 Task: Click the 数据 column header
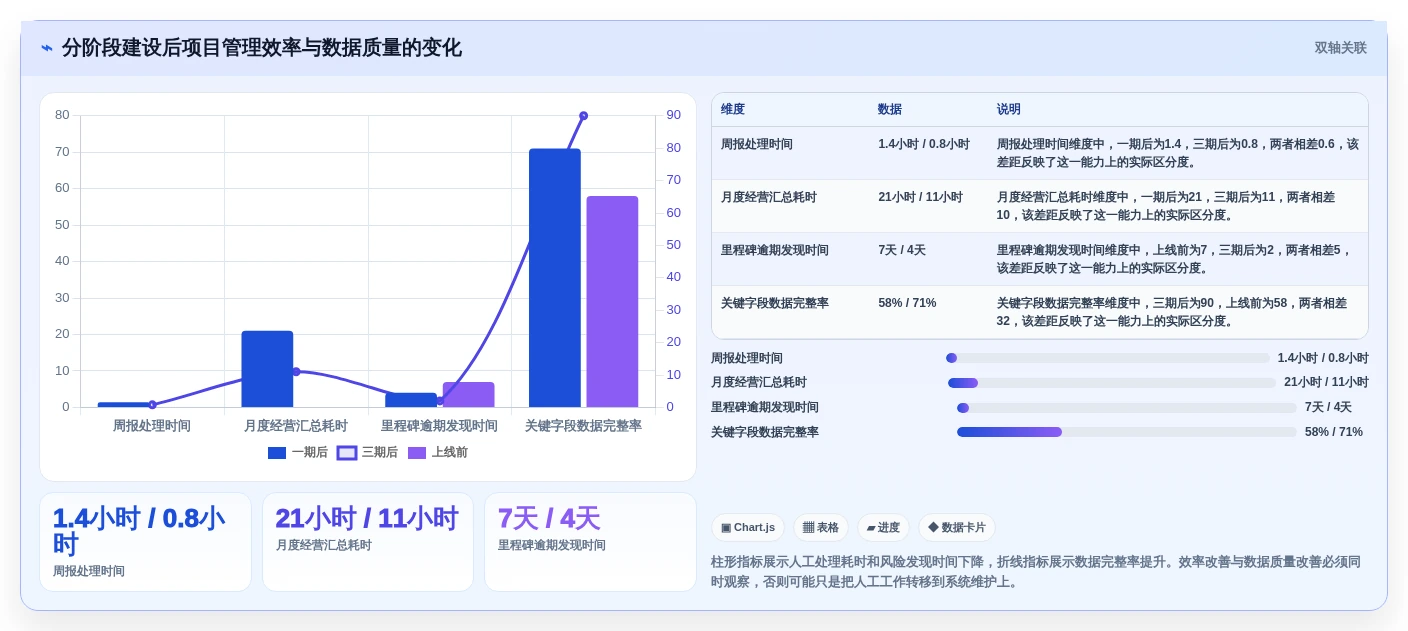coord(890,110)
